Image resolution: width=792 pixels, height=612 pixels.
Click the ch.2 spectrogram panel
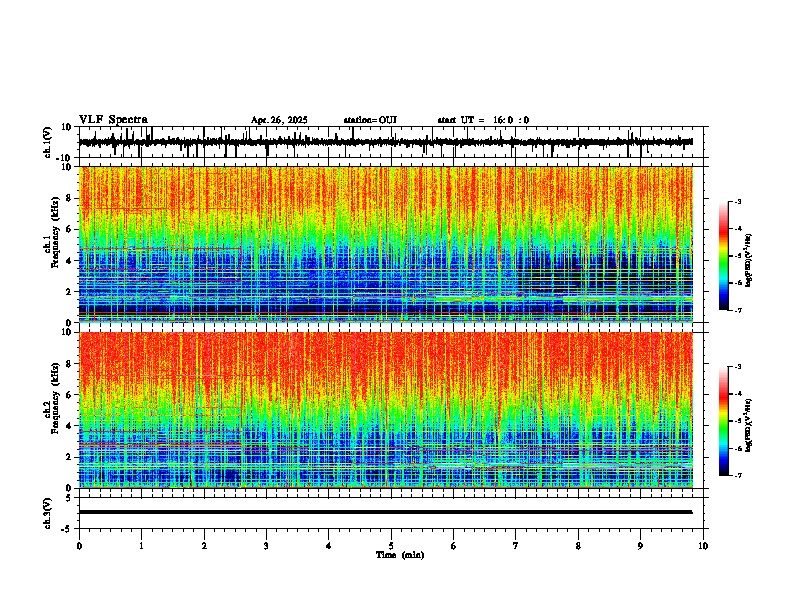pyautogui.click(x=386, y=410)
